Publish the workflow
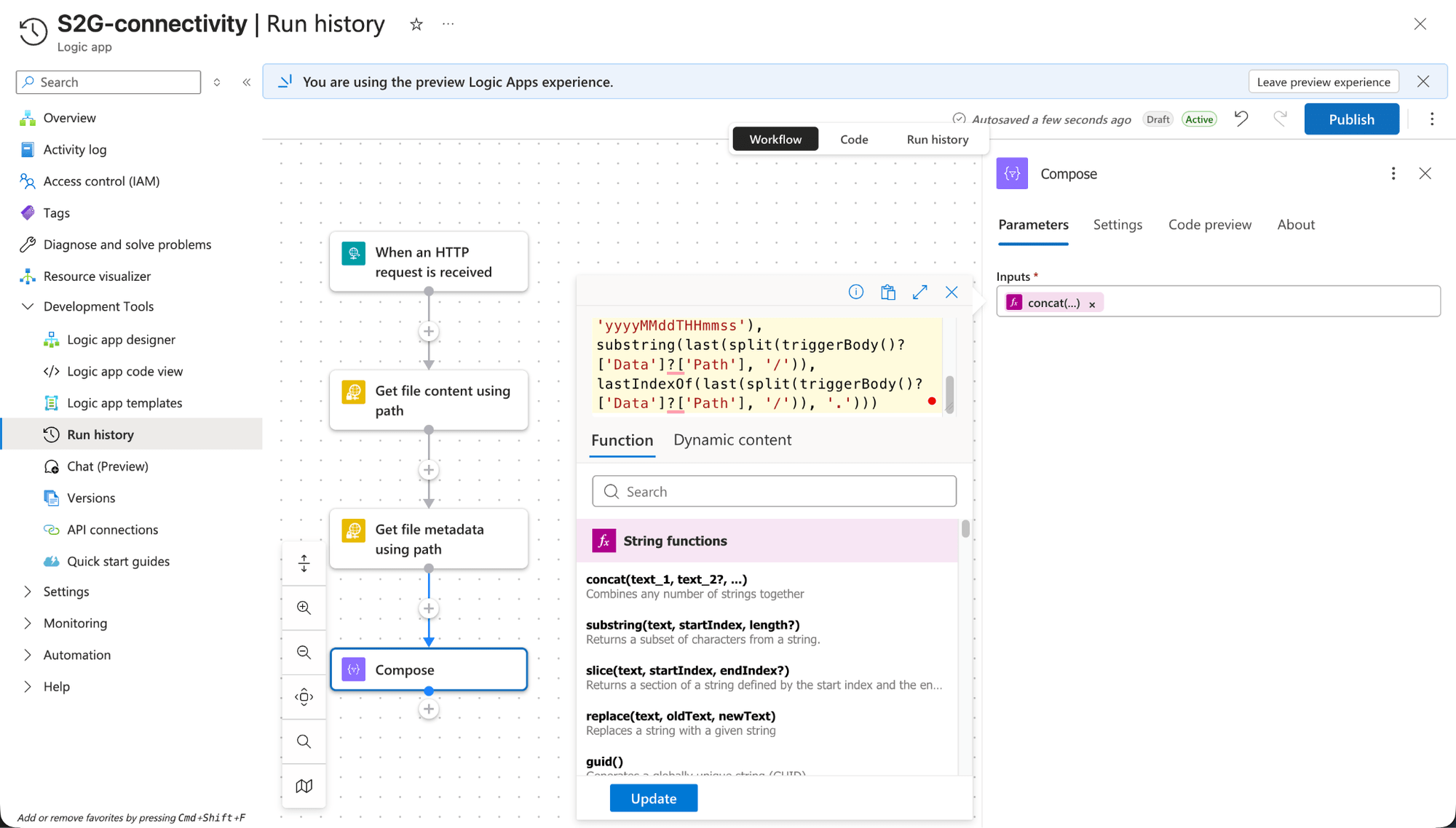Viewport: 1456px width, 828px height. pyautogui.click(x=1351, y=119)
